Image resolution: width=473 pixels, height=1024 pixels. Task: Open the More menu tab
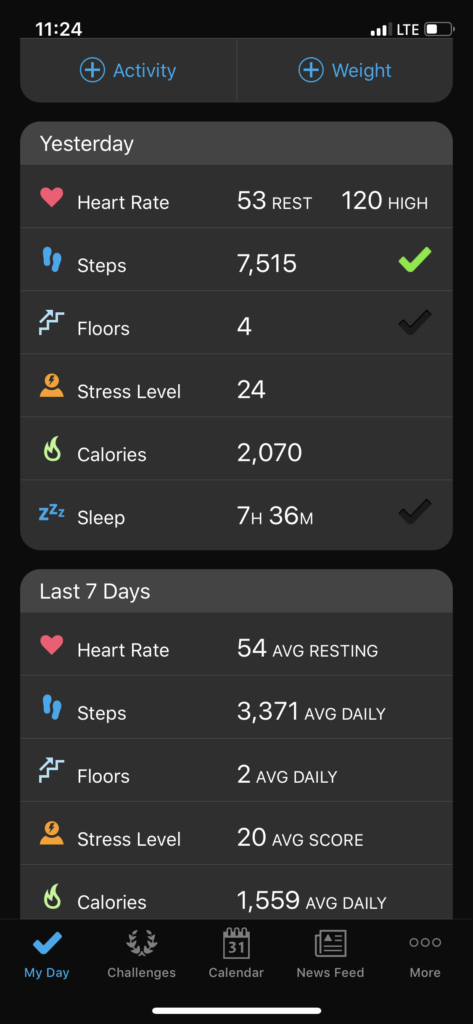tap(425, 953)
